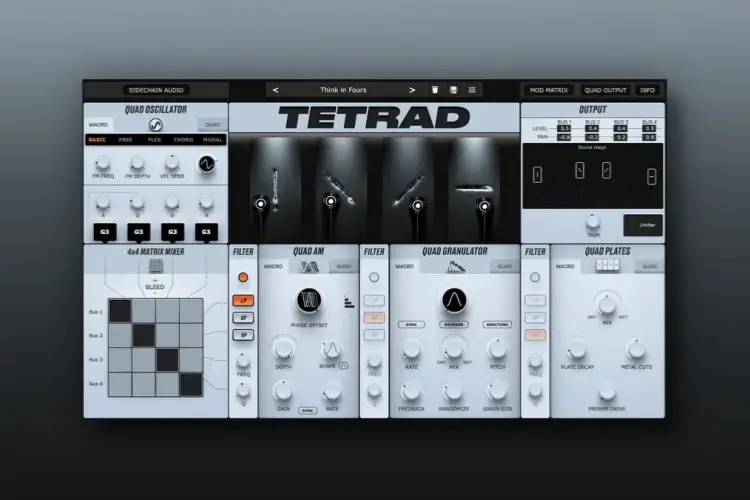Click the Bus 1 dark diagonal matrix cell
Screen dimensions: 750x500
coord(120,311)
